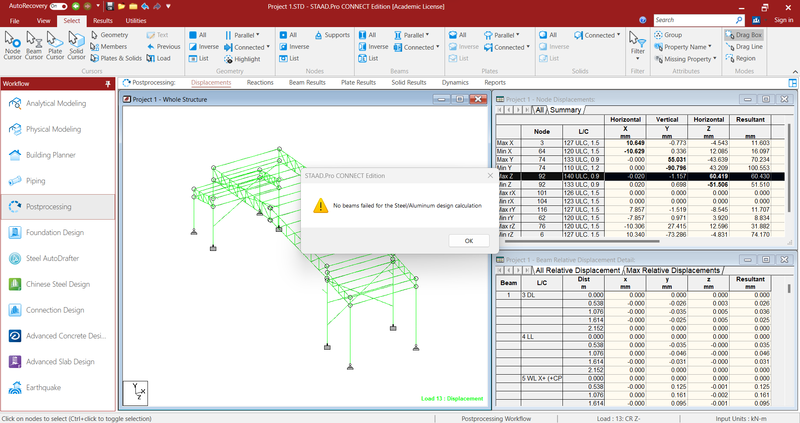
Task: Expand Property Name dropdown
Action: (x=683, y=46)
